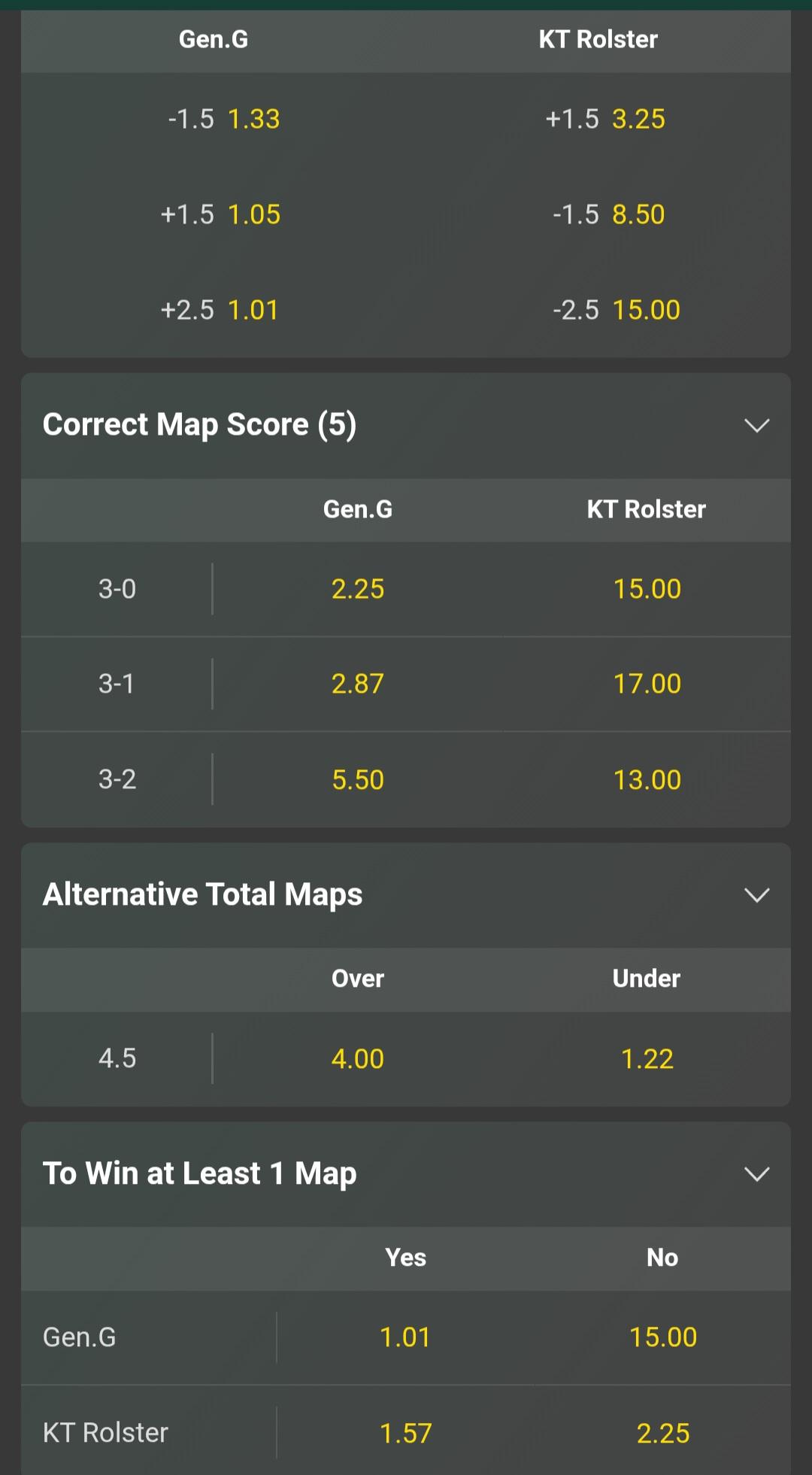Tap KT Rolster Yes odds 1.57
Screen dimensions: 812x1475
(x=405, y=1433)
